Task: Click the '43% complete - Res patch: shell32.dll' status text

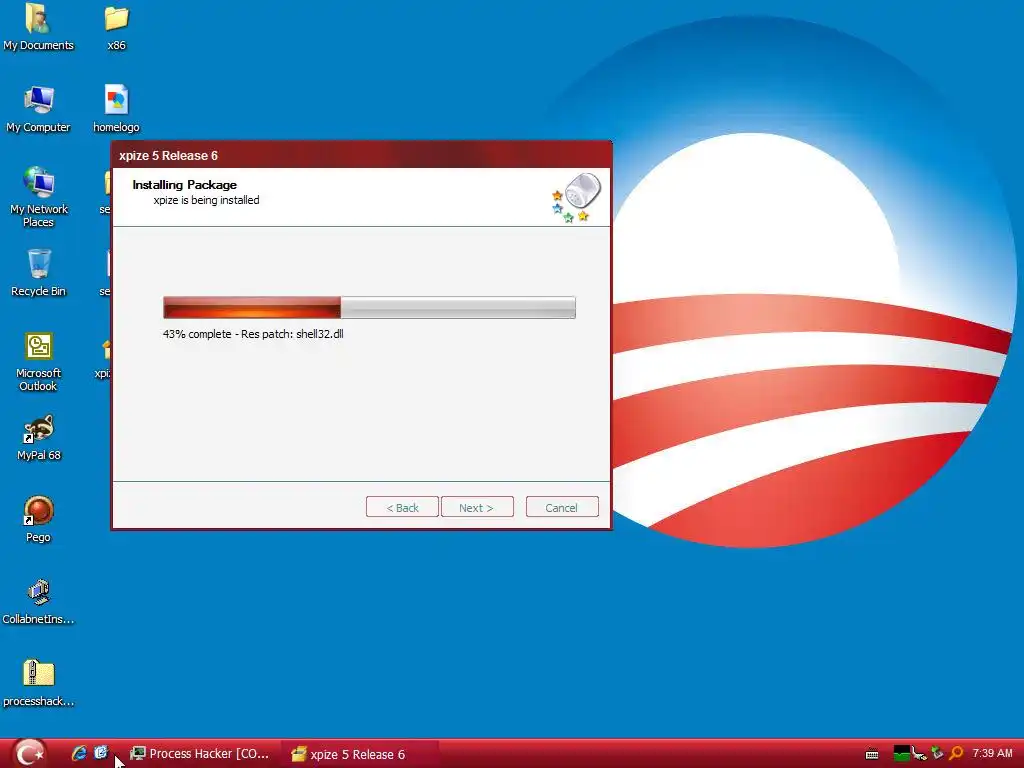Action: click(x=253, y=334)
